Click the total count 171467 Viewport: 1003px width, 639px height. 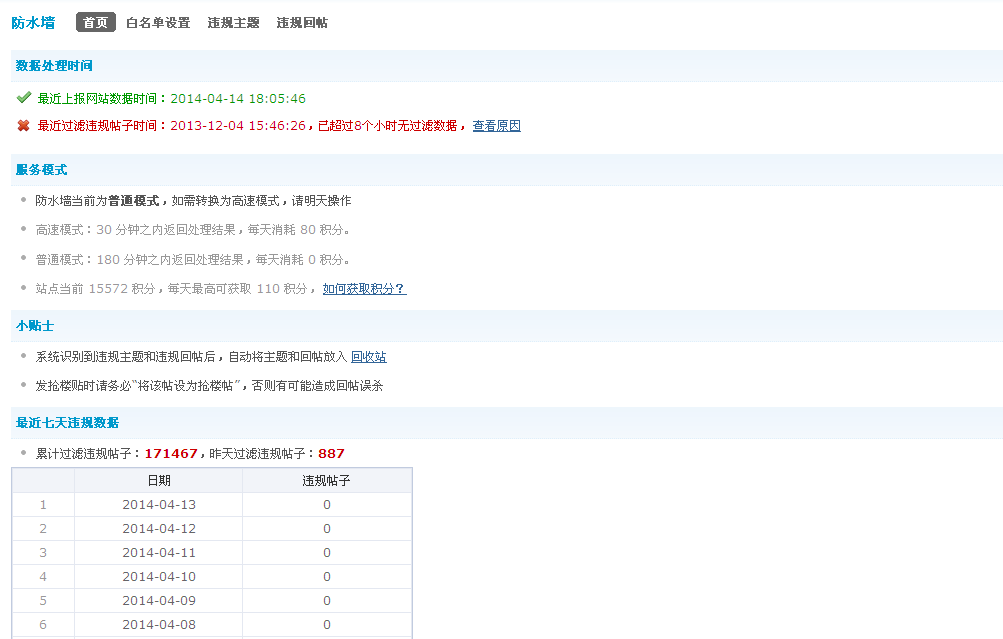tap(171, 454)
